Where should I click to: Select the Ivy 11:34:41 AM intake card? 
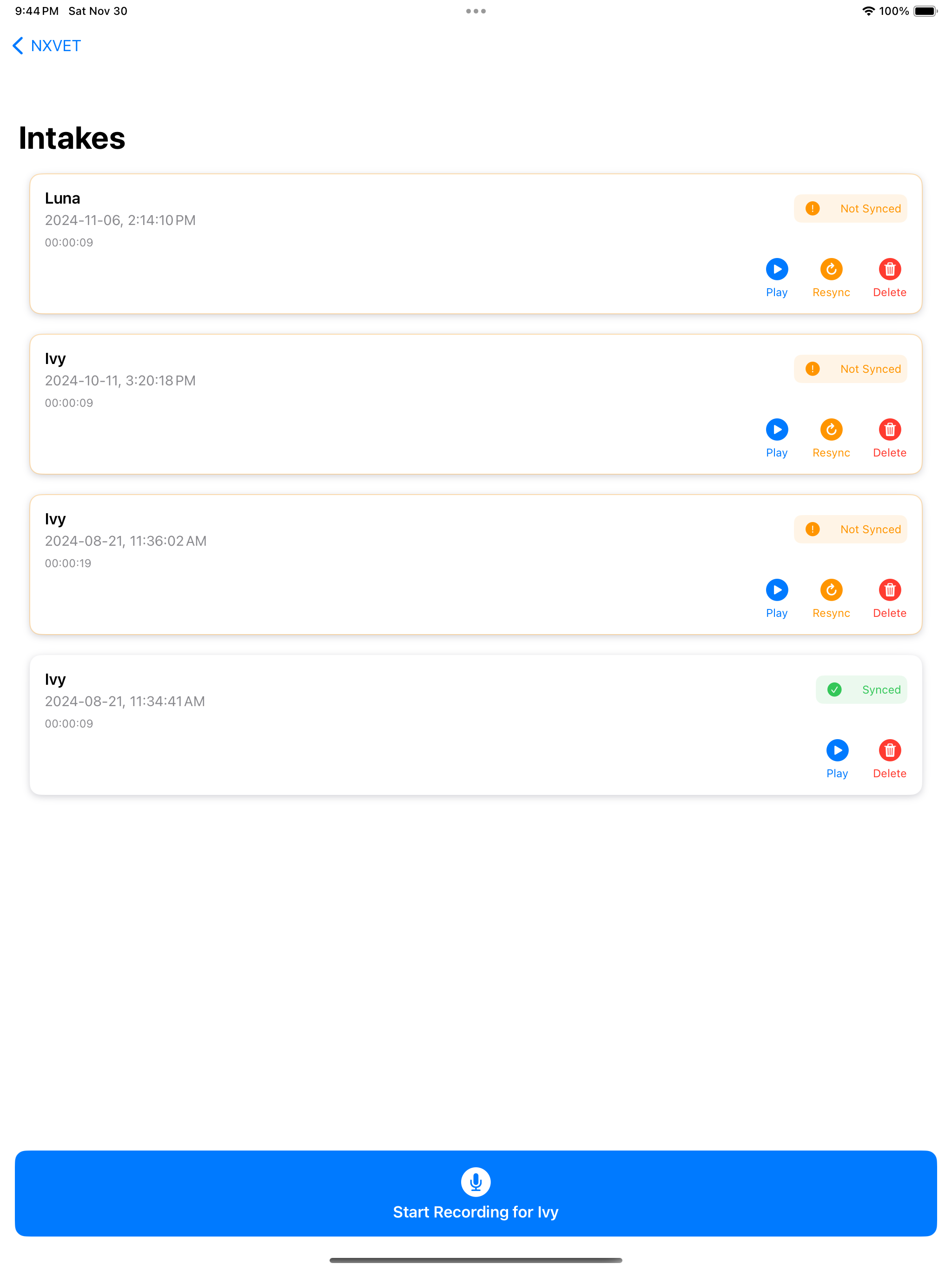tap(476, 725)
